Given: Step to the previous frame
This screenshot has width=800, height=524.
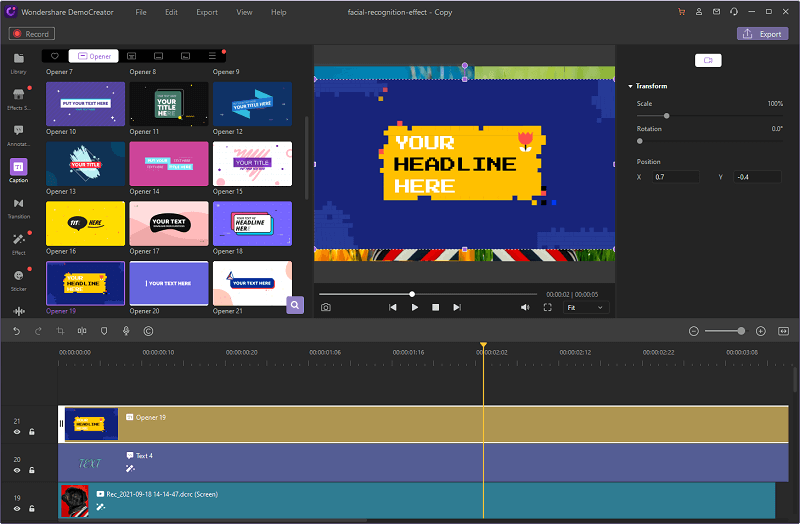Looking at the screenshot, I should tap(392, 307).
